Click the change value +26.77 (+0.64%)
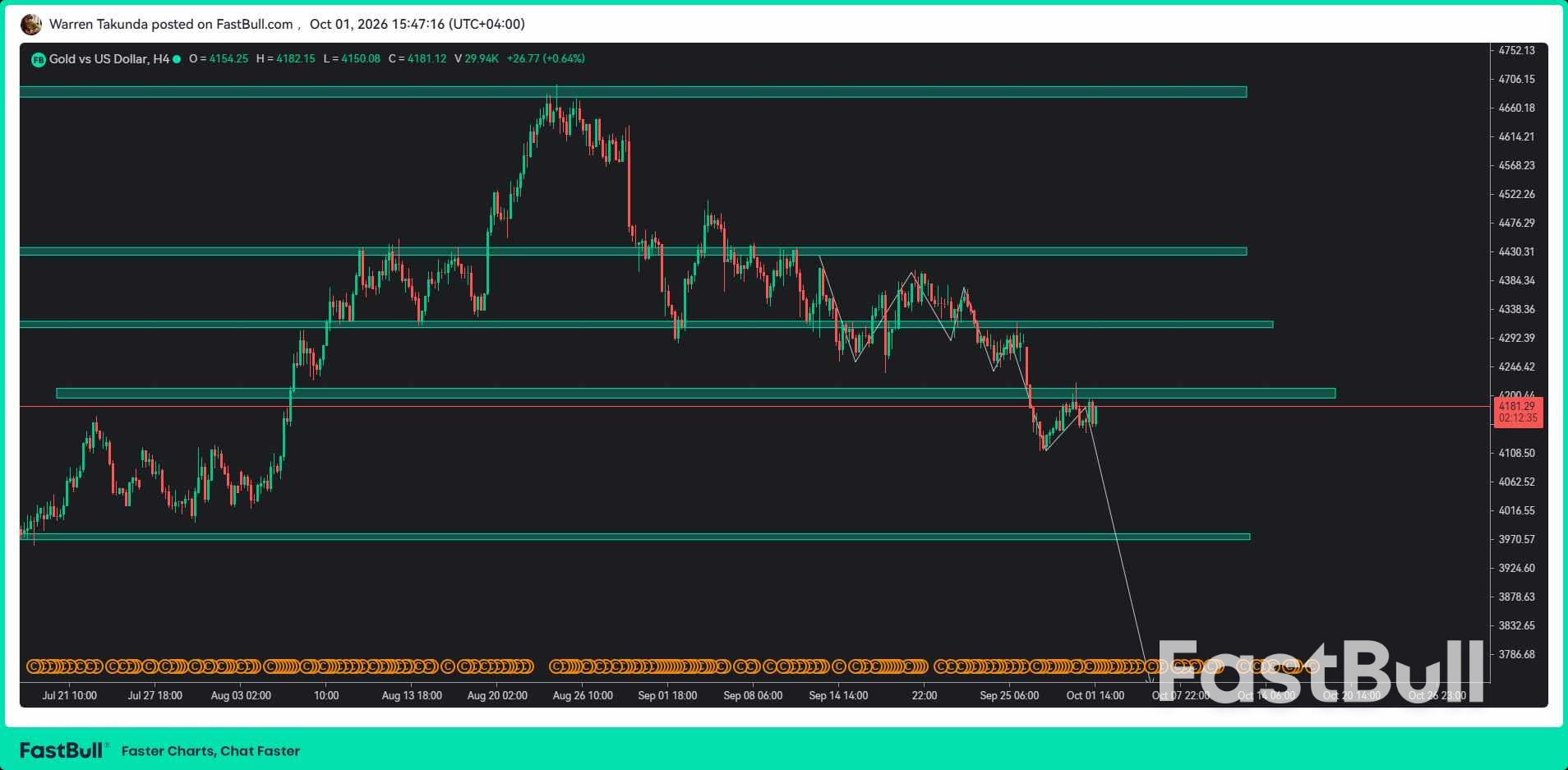The width and height of the screenshot is (1568, 770). coord(546,59)
